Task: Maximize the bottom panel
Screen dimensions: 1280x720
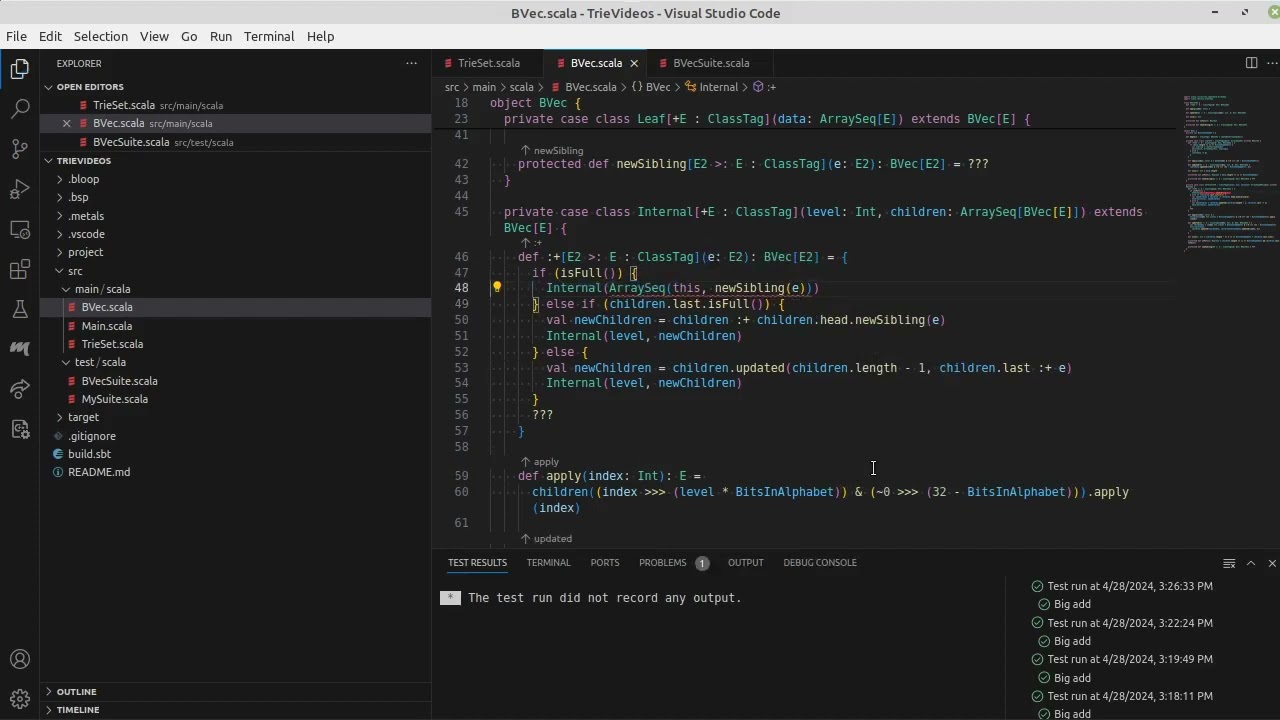Action: pyautogui.click(x=1251, y=563)
